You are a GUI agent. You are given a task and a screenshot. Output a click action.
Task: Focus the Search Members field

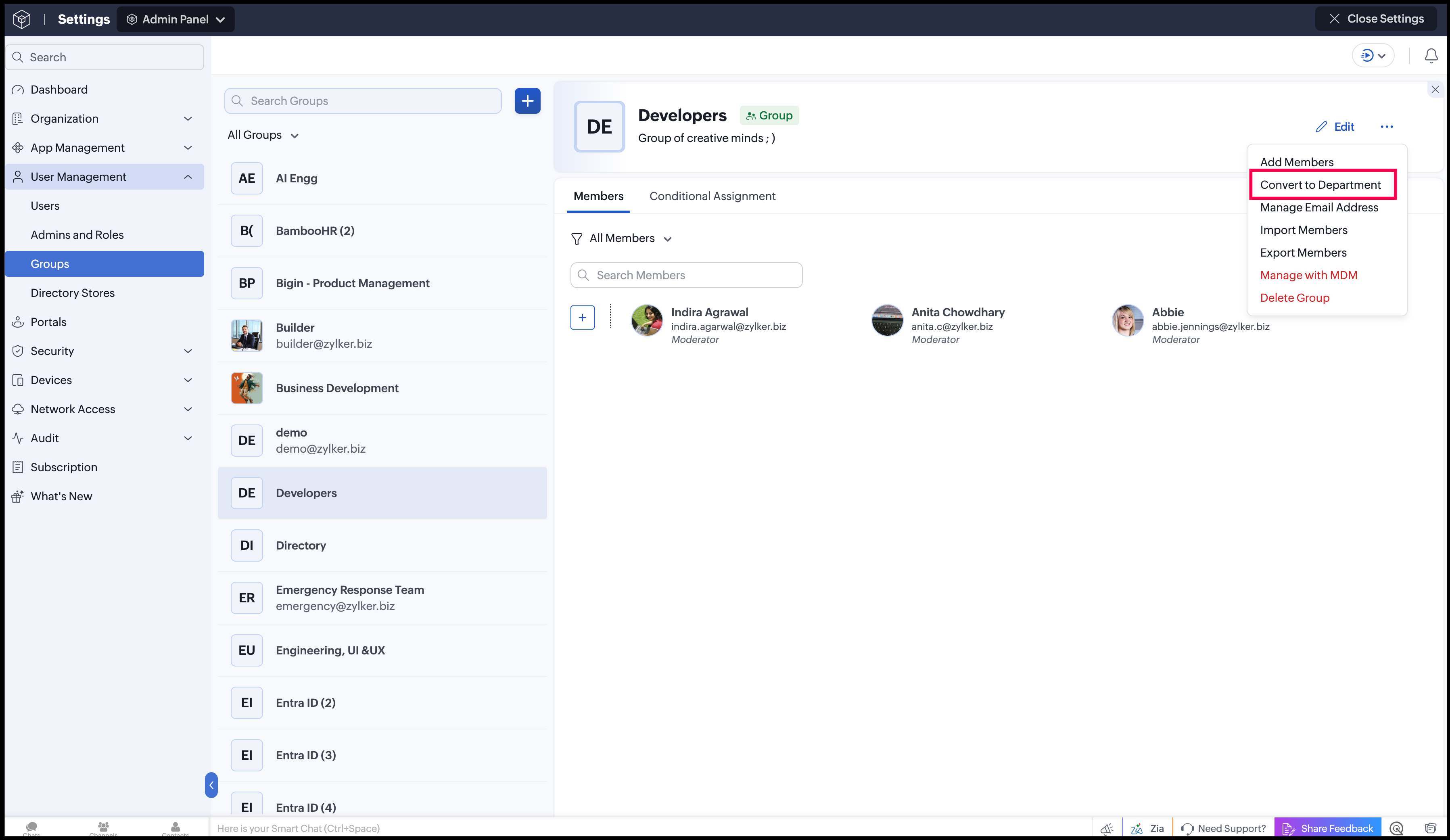click(686, 275)
